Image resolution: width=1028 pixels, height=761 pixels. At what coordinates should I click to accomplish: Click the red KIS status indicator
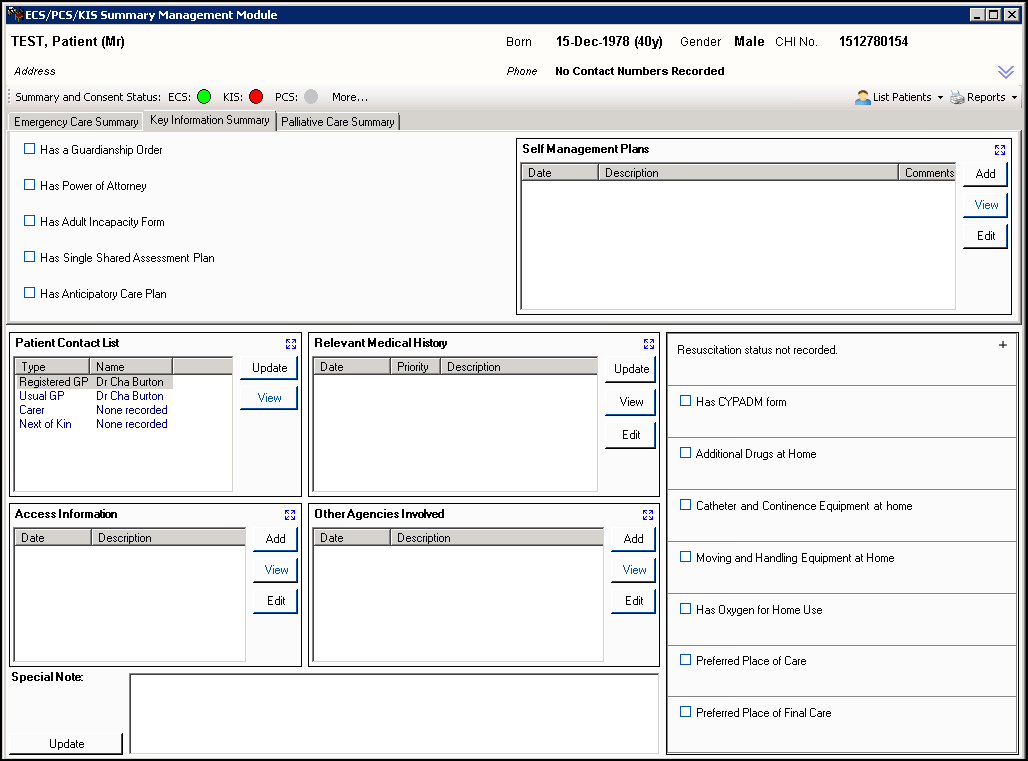coord(256,97)
